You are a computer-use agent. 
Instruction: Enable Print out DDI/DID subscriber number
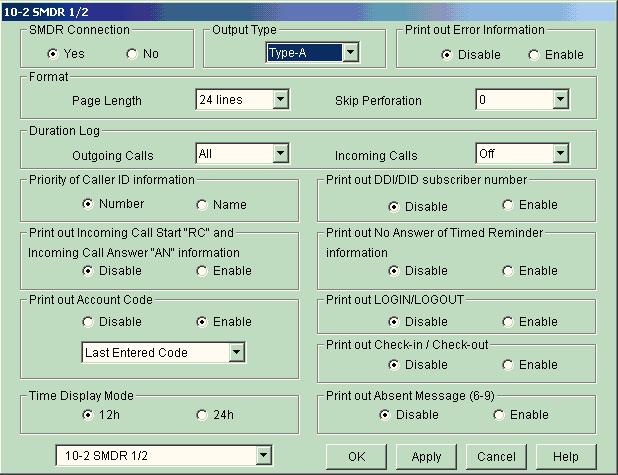click(x=508, y=205)
